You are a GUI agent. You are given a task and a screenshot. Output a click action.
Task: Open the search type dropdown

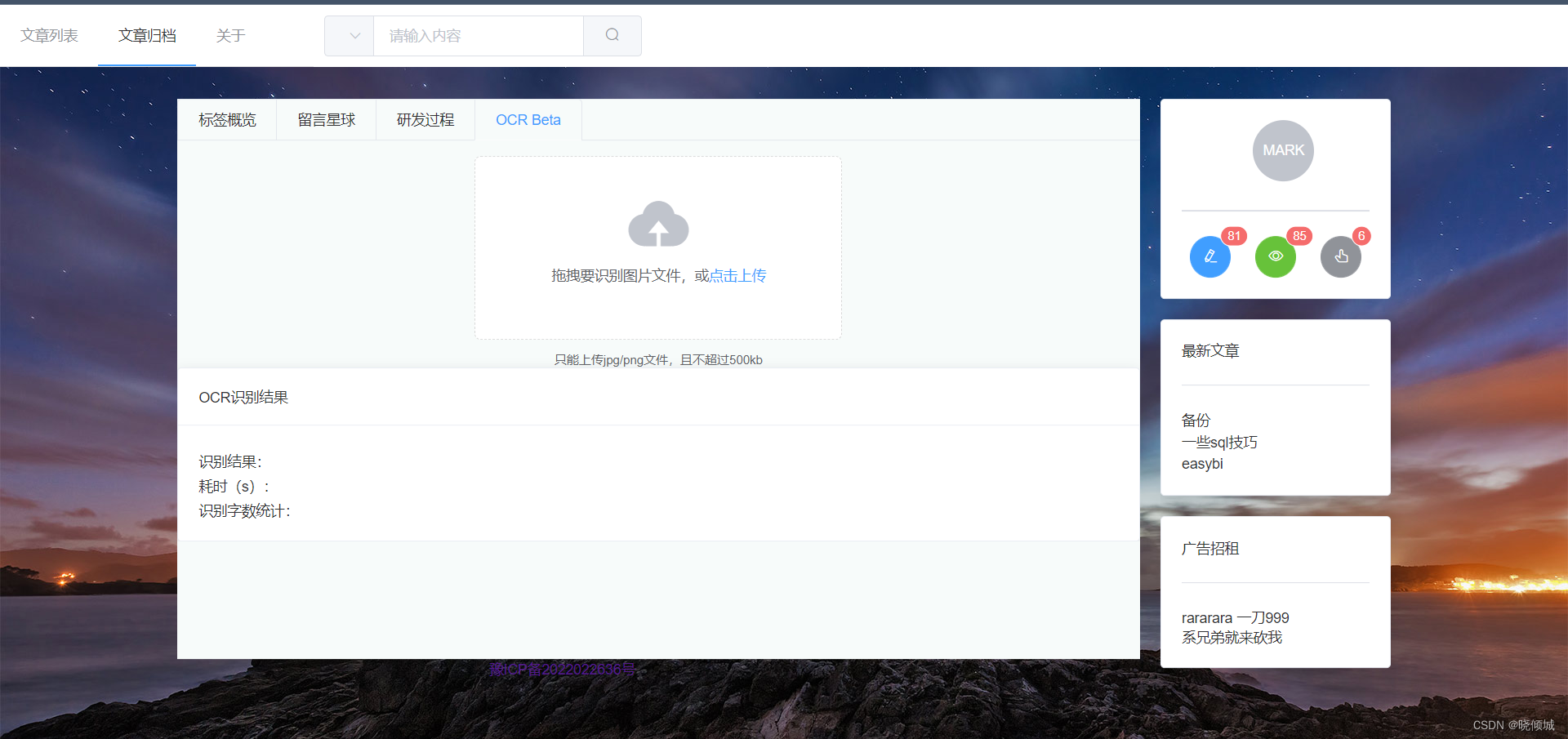[350, 35]
